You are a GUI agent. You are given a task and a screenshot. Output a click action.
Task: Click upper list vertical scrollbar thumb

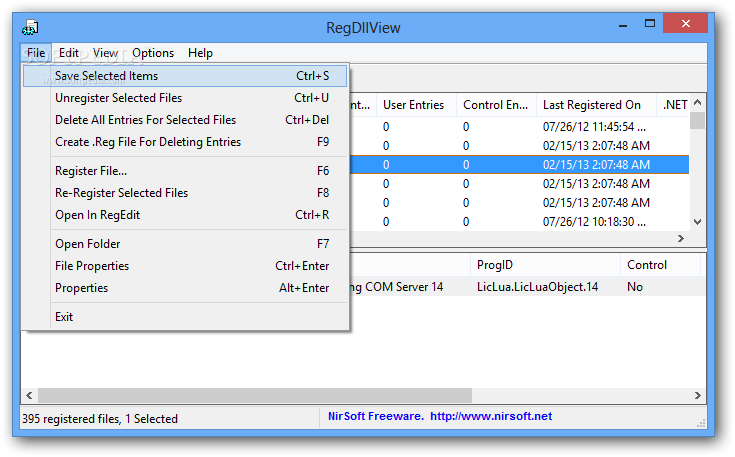[698, 120]
